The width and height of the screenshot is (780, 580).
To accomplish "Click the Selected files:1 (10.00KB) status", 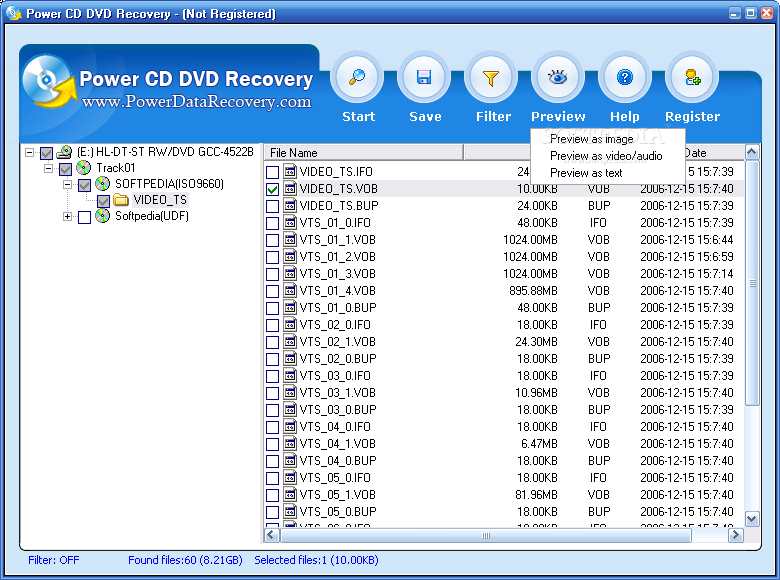I will (x=316, y=560).
